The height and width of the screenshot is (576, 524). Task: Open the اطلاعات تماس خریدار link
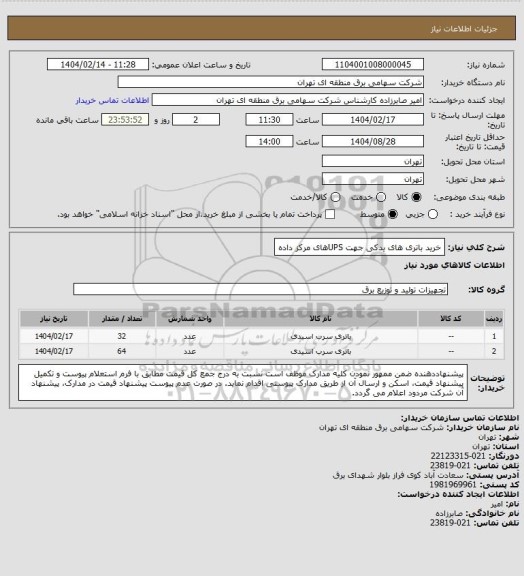(x=112, y=100)
